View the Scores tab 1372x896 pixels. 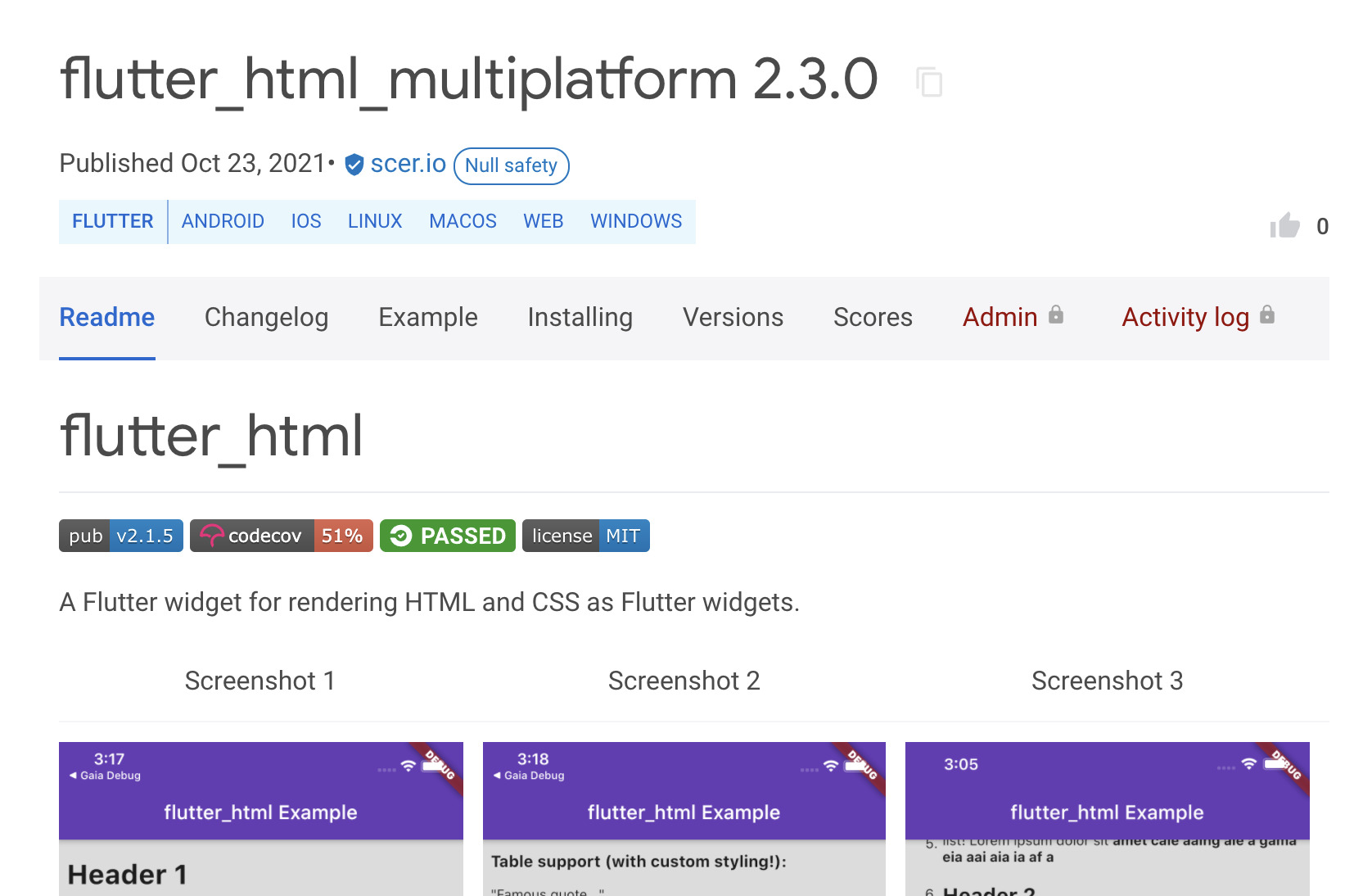[x=873, y=318]
